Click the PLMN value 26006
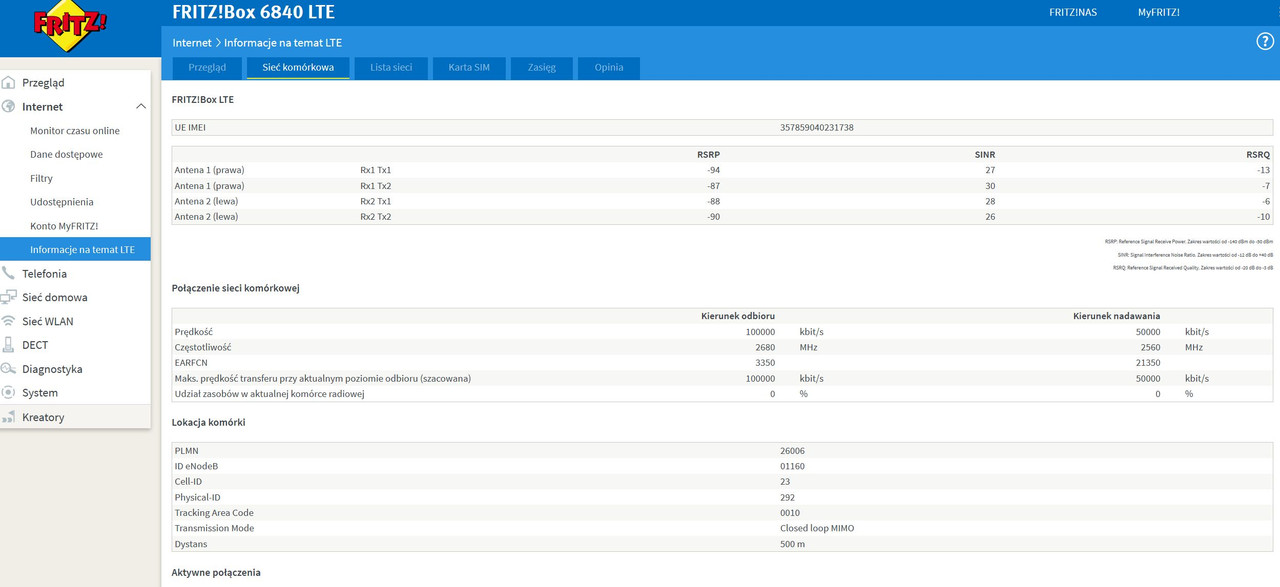1280x587 pixels. point(792,451)
